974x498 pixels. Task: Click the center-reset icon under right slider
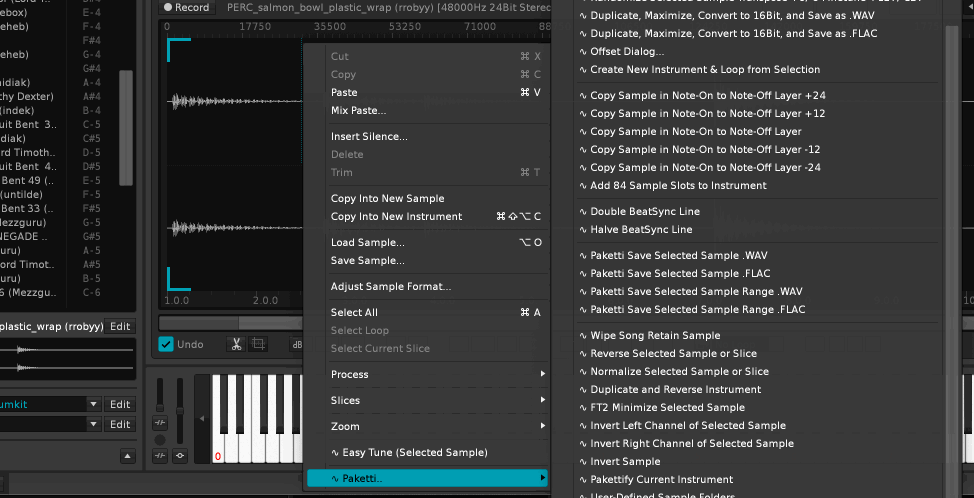180,457
